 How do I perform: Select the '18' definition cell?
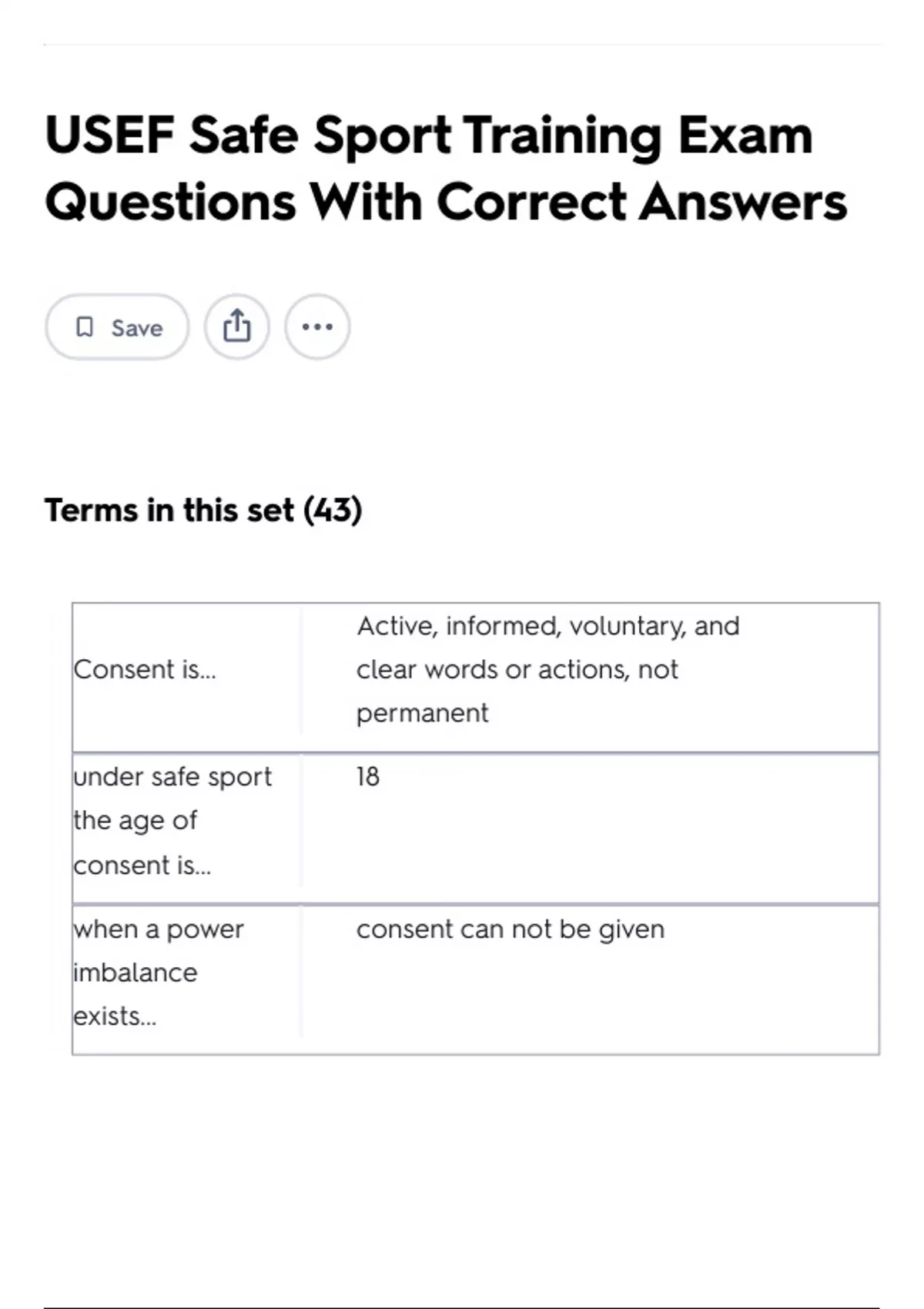(x=368, y=777)
